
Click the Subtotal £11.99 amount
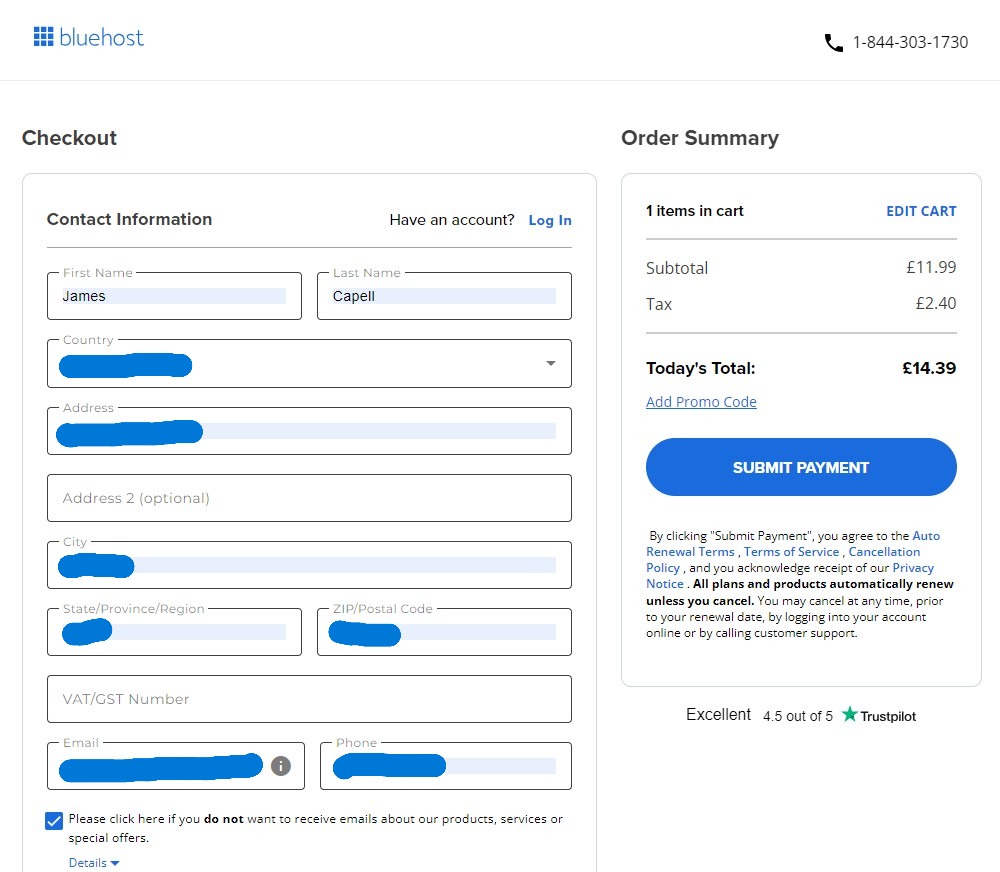(931, 267)
